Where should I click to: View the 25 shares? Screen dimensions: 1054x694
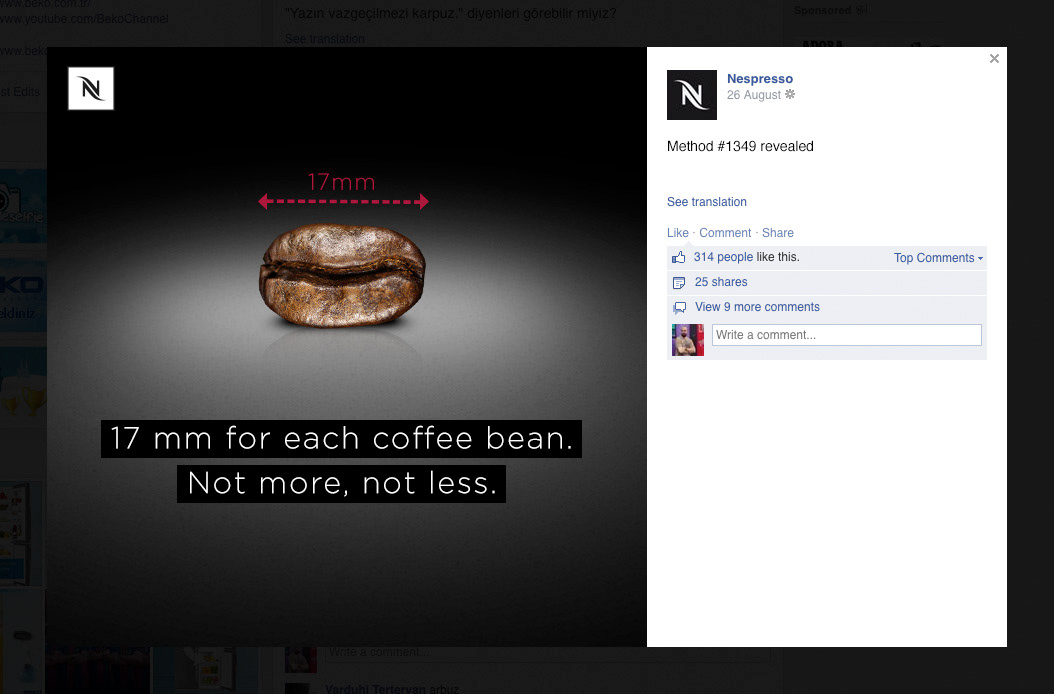pos(721,282)
